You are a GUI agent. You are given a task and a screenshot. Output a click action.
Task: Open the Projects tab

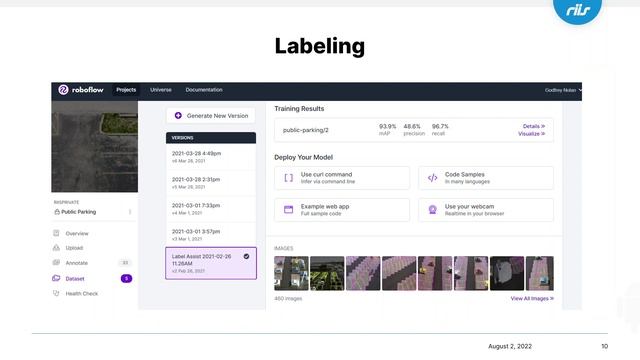[126, 90]
